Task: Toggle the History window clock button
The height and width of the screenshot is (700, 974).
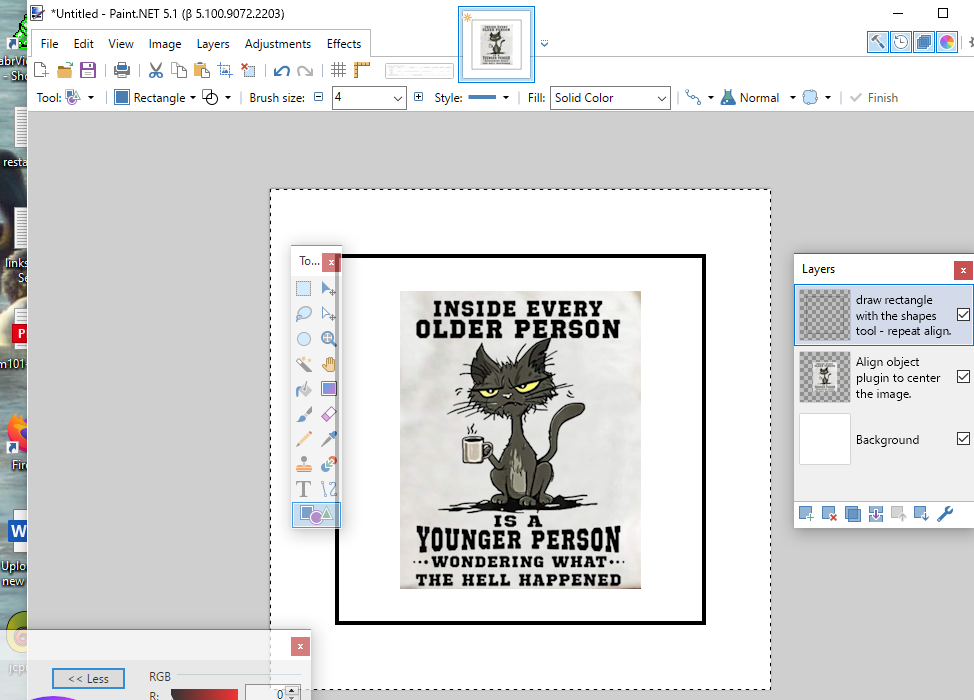Action: click(x=901, y=42)
